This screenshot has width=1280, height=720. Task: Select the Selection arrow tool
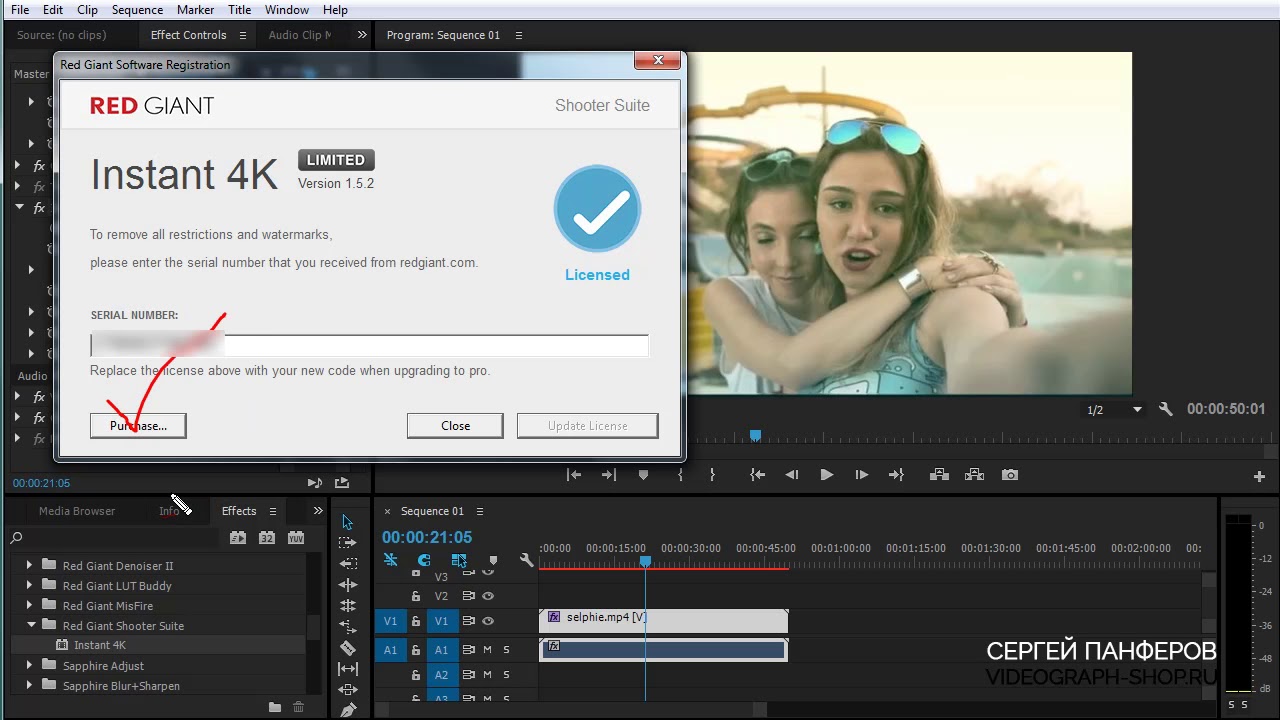347,522
